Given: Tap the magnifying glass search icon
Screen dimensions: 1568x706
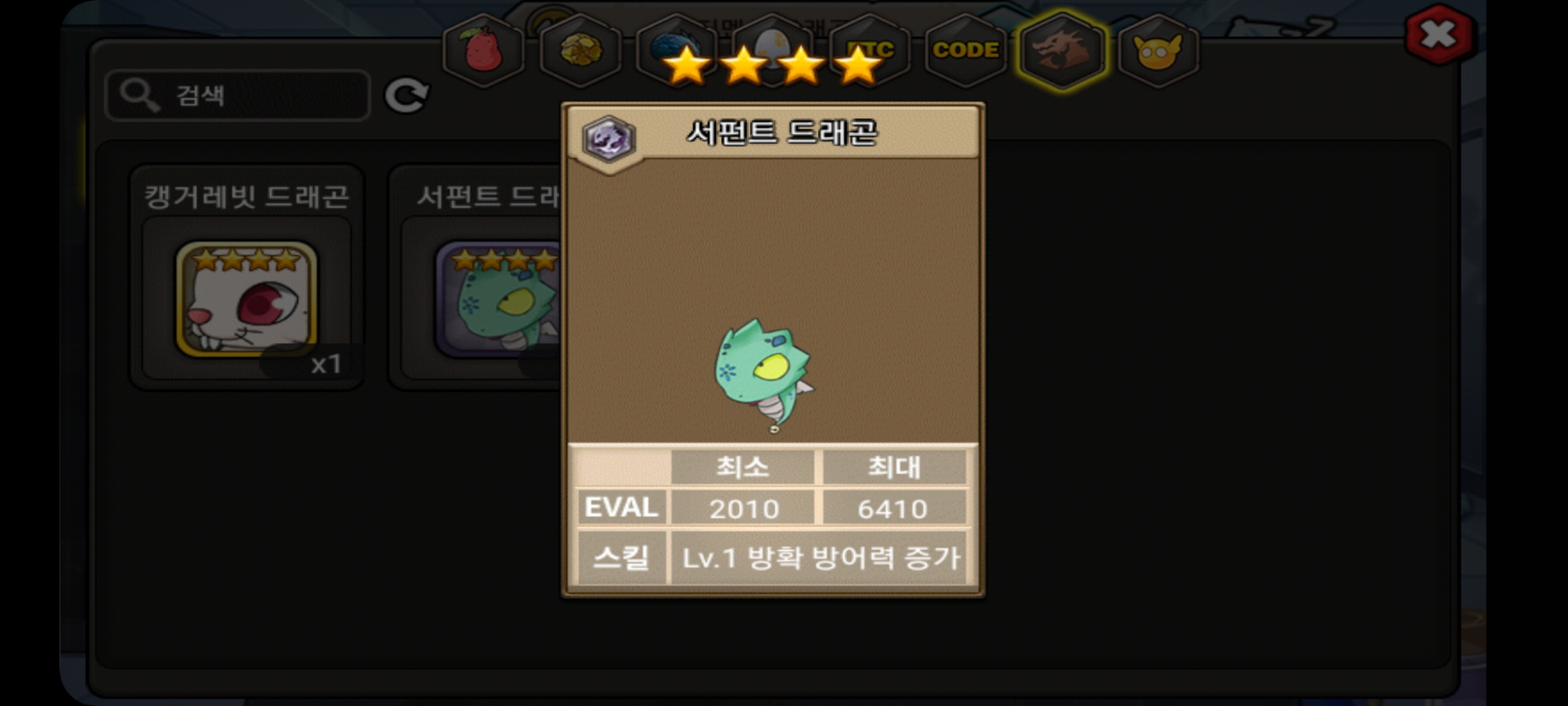Looking at the screenshot, I should tap(140, 95).
